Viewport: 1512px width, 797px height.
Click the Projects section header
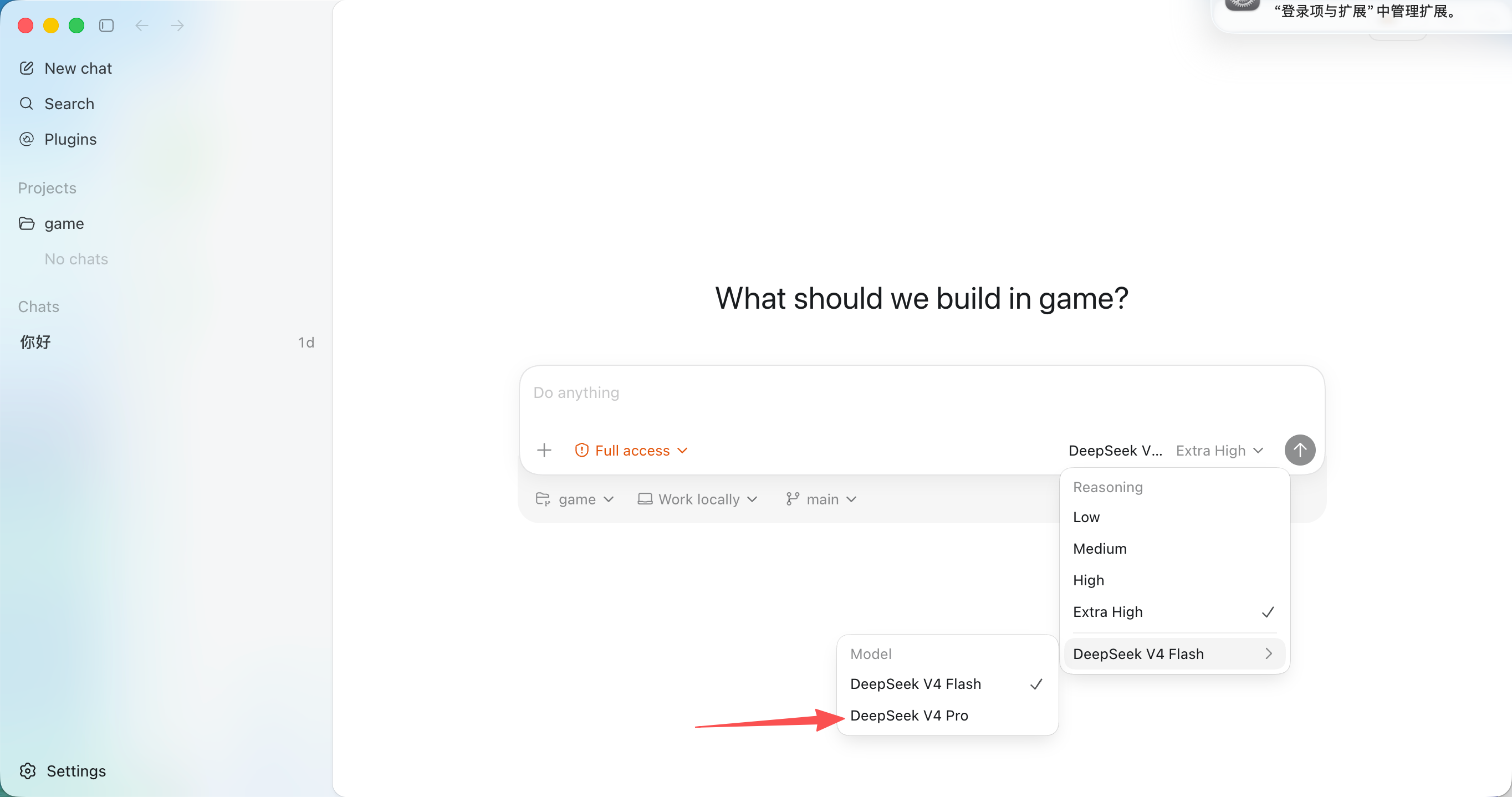click(x=47, y=188)
